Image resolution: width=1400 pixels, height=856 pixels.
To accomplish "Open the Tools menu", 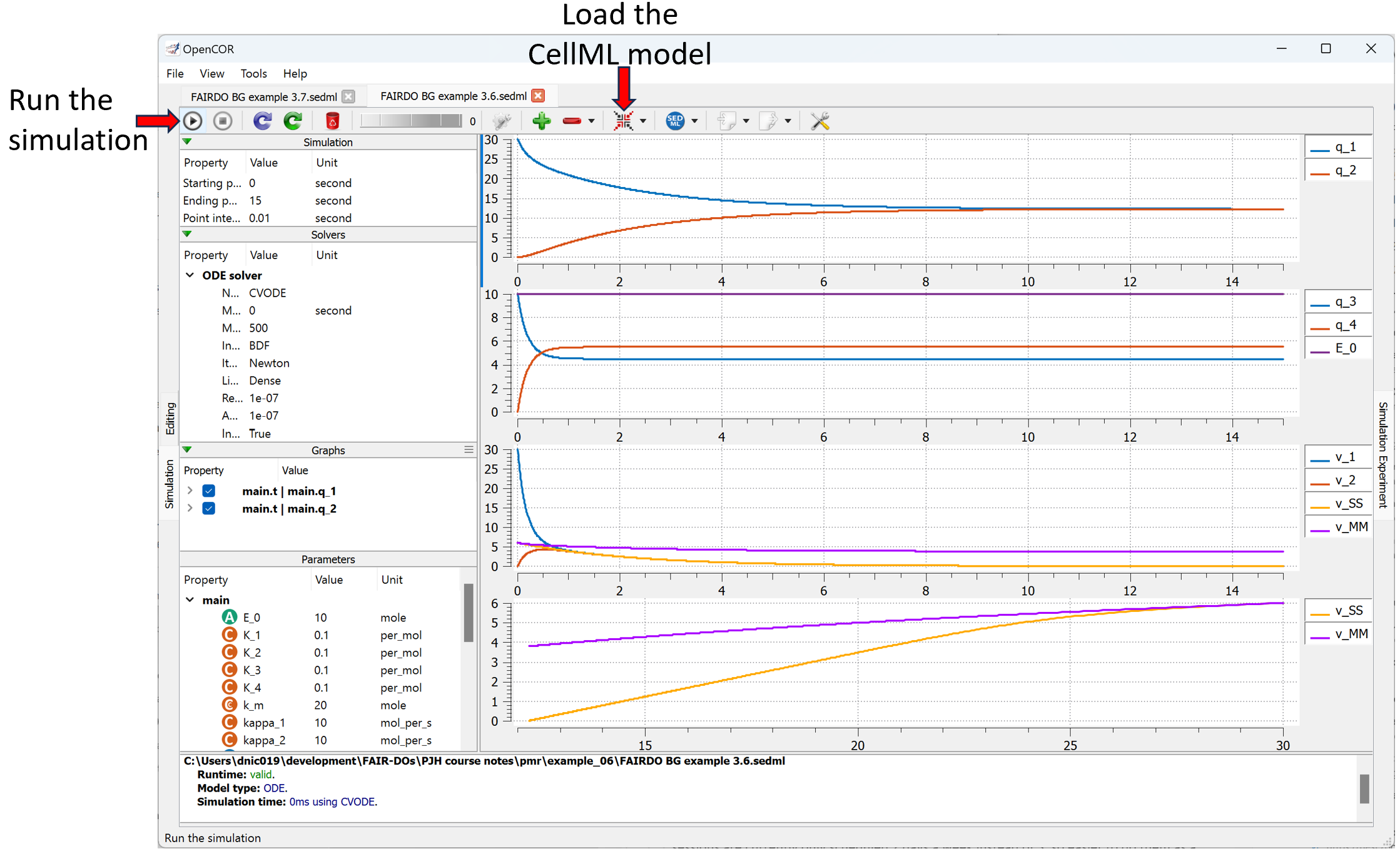I will coord(253,74).
